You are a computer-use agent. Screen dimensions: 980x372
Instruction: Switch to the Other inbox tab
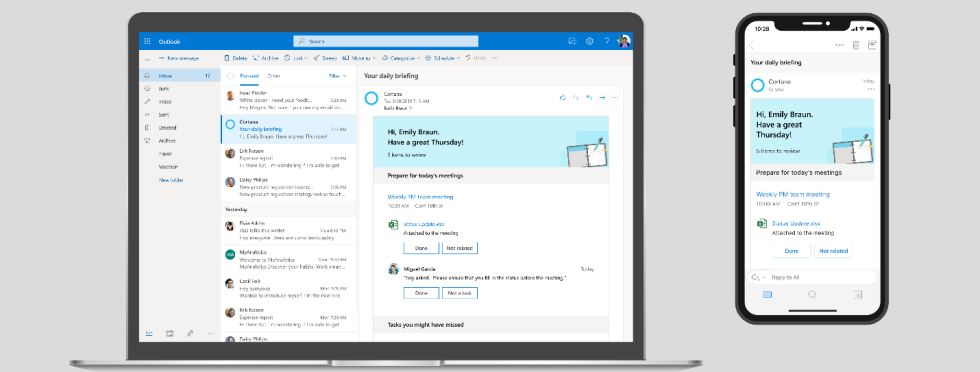click(x=273, y=76)
